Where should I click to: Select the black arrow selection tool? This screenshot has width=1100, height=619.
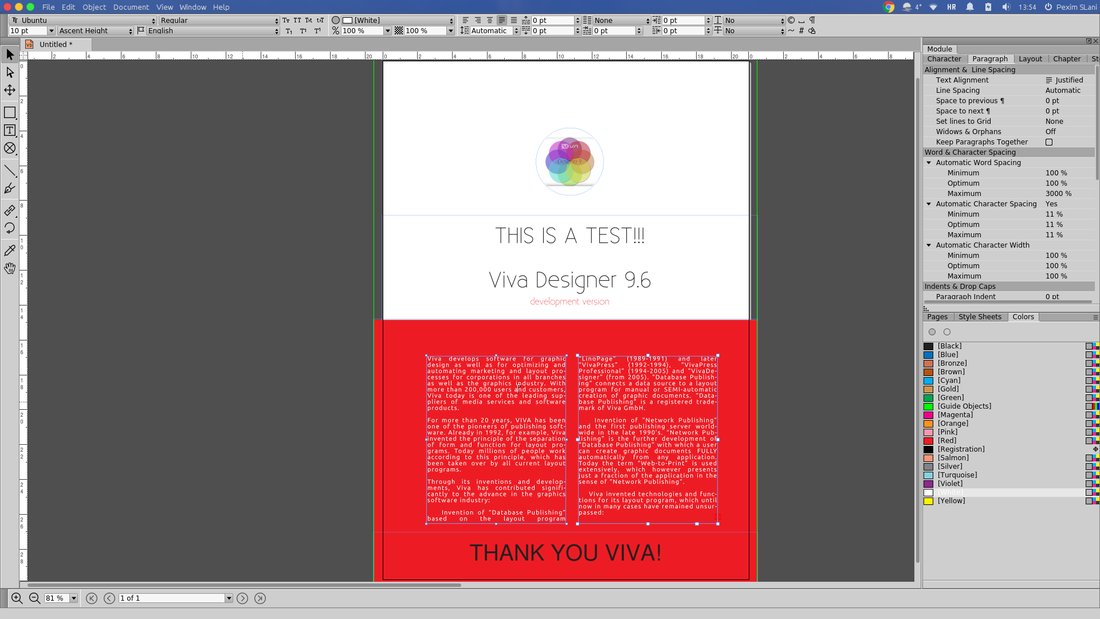pyautogui.click(x=10, y=55)
